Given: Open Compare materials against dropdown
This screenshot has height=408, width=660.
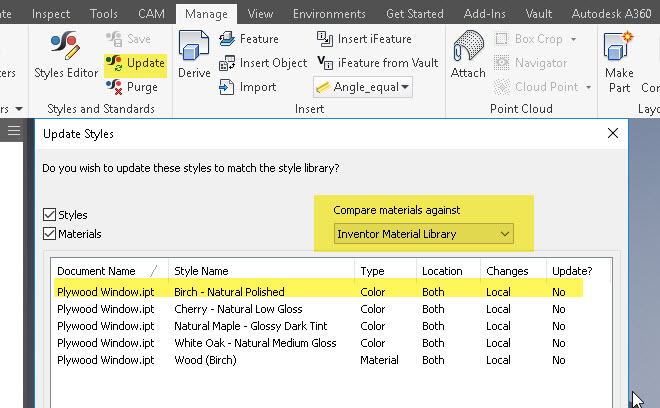Looking at the screenshot, I should coord(423,234).
